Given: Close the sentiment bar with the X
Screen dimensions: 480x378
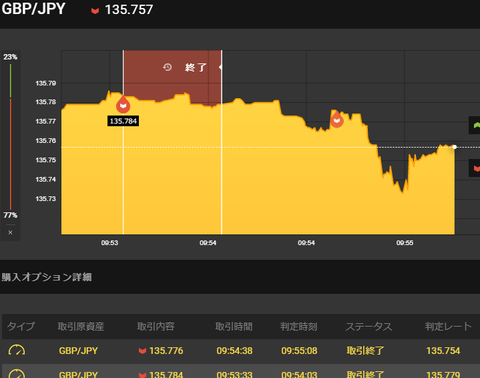Looking at the screenshot, I should pos(10,232).
